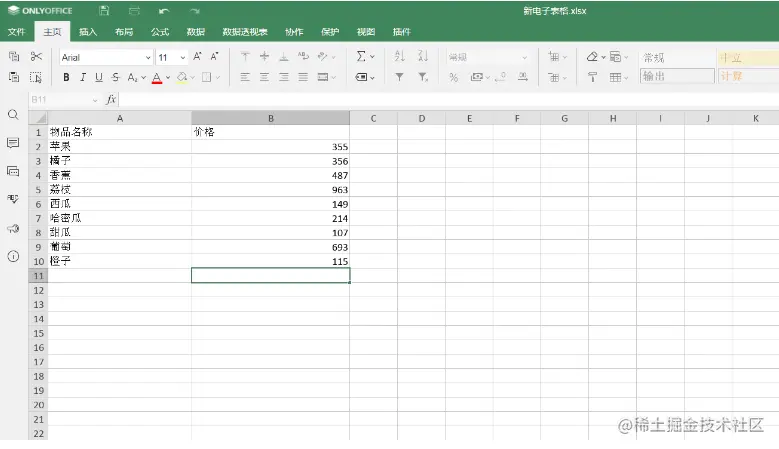Click the undo arrow in title bar
779x449 pixels.
164,10
